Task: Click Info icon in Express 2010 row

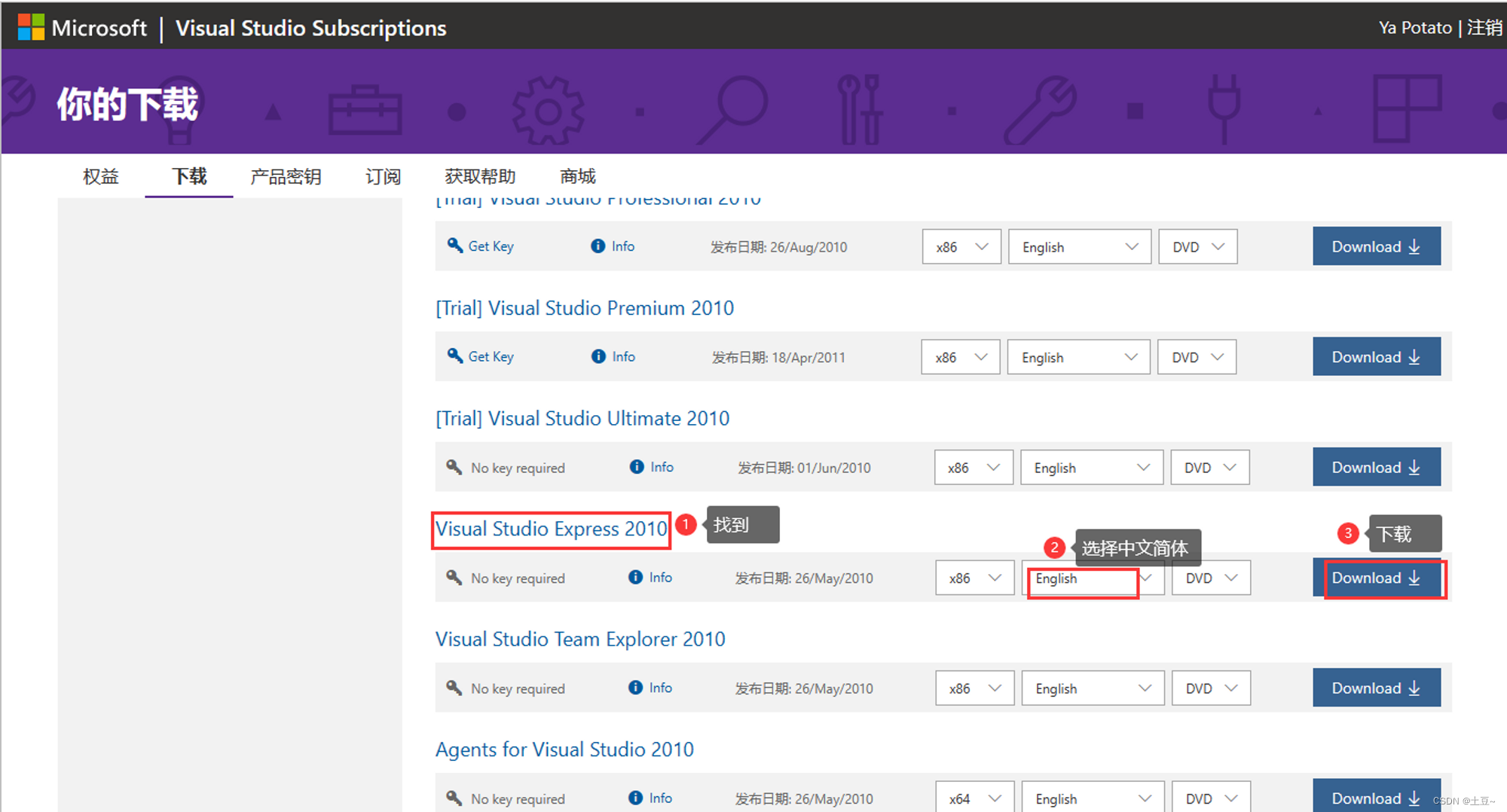Action: click(636, 577)
